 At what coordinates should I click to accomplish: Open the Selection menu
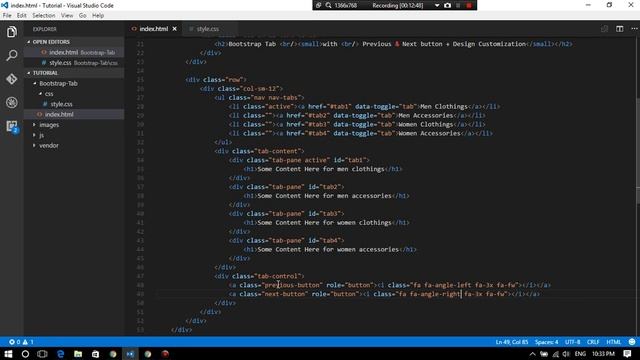tap(44, 16)
